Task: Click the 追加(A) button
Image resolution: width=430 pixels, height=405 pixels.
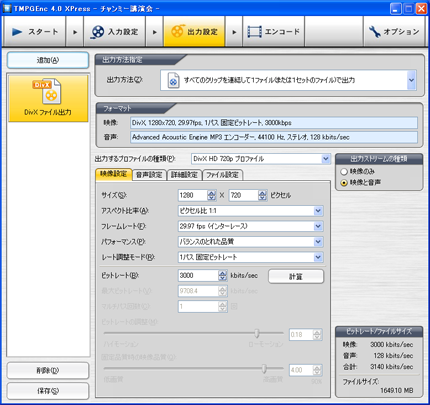Action: coord(48,60)
